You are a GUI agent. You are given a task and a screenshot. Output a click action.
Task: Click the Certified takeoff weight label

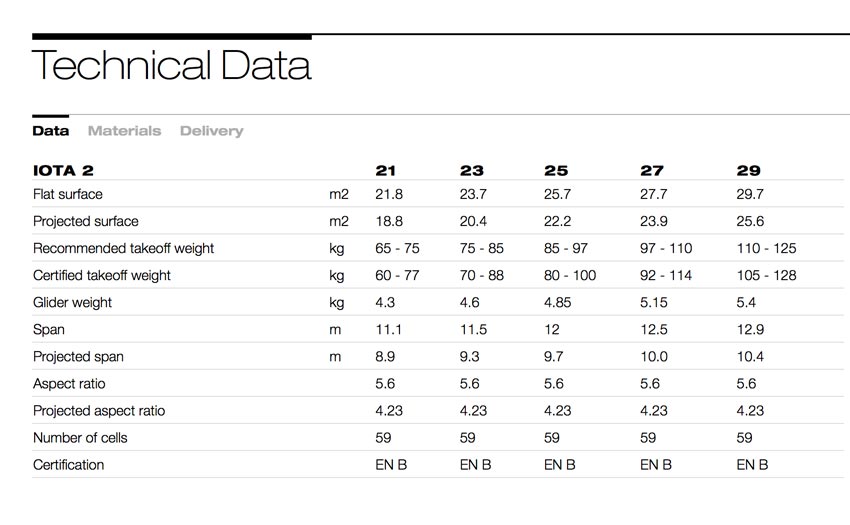tap(101, 276)
